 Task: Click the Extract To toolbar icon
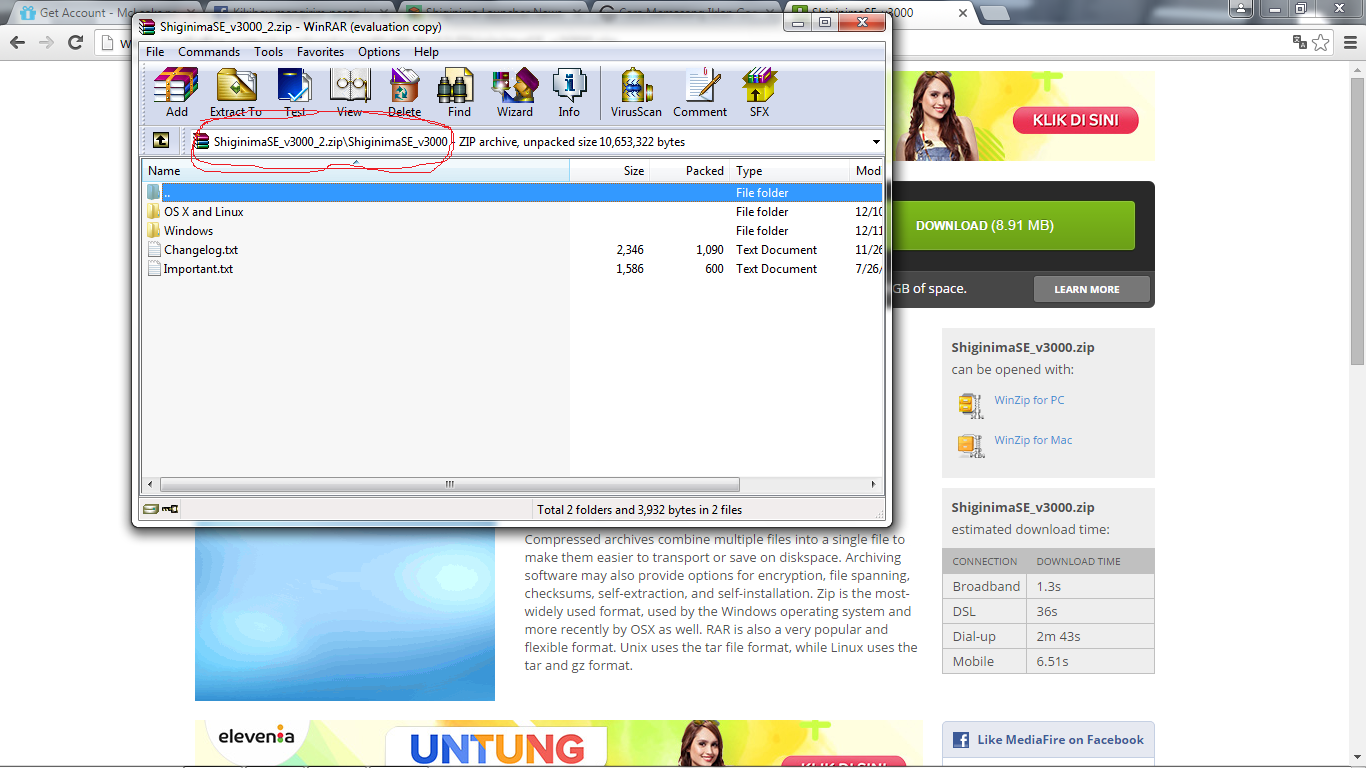tap(236, 93)
